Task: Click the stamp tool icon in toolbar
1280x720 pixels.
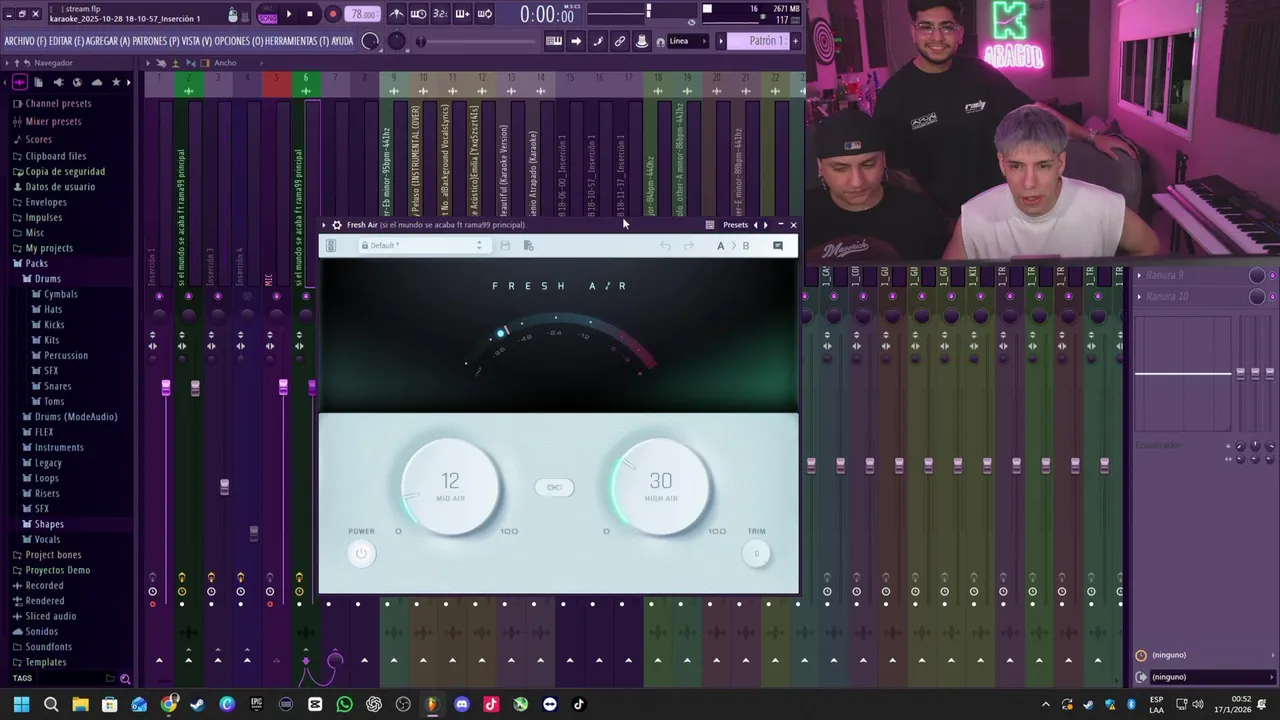Action: pos(642,41)
